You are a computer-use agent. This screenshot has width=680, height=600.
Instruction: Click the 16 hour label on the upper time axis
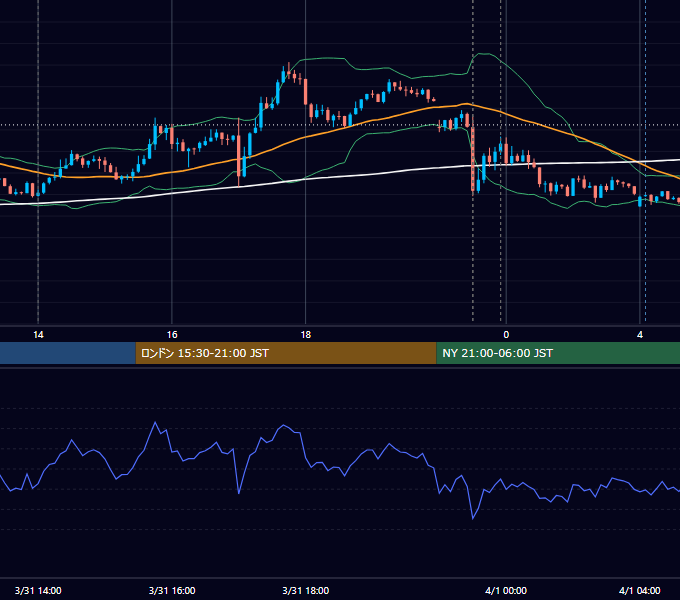(x=172, y=335)
